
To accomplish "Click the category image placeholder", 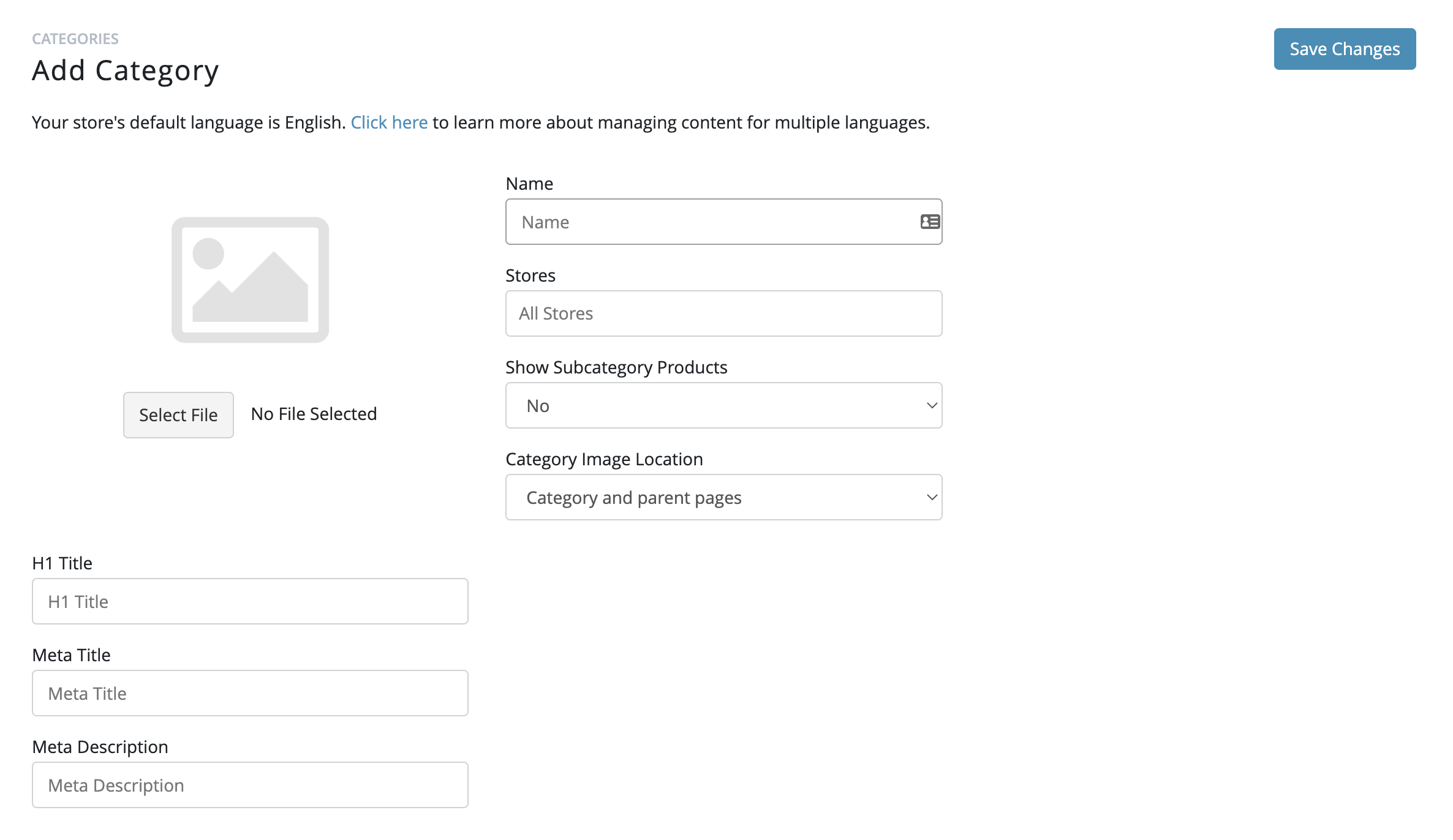I will [x=250, y=280].
